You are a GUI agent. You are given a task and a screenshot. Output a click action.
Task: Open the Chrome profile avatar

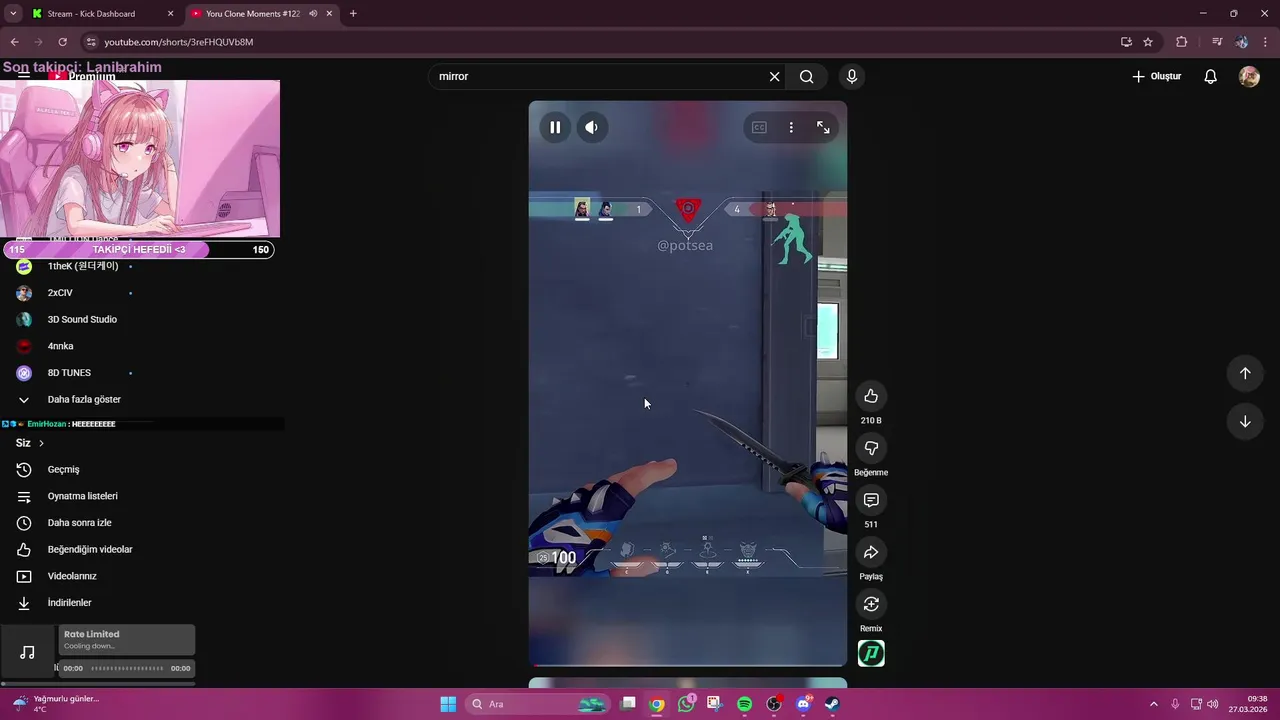pyautogui.click(x=1242, y=42)
